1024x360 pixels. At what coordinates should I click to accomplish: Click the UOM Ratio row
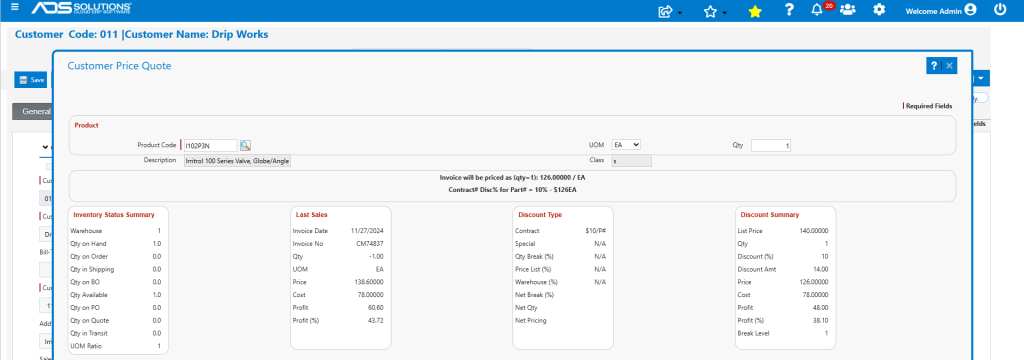click(116, 346)
